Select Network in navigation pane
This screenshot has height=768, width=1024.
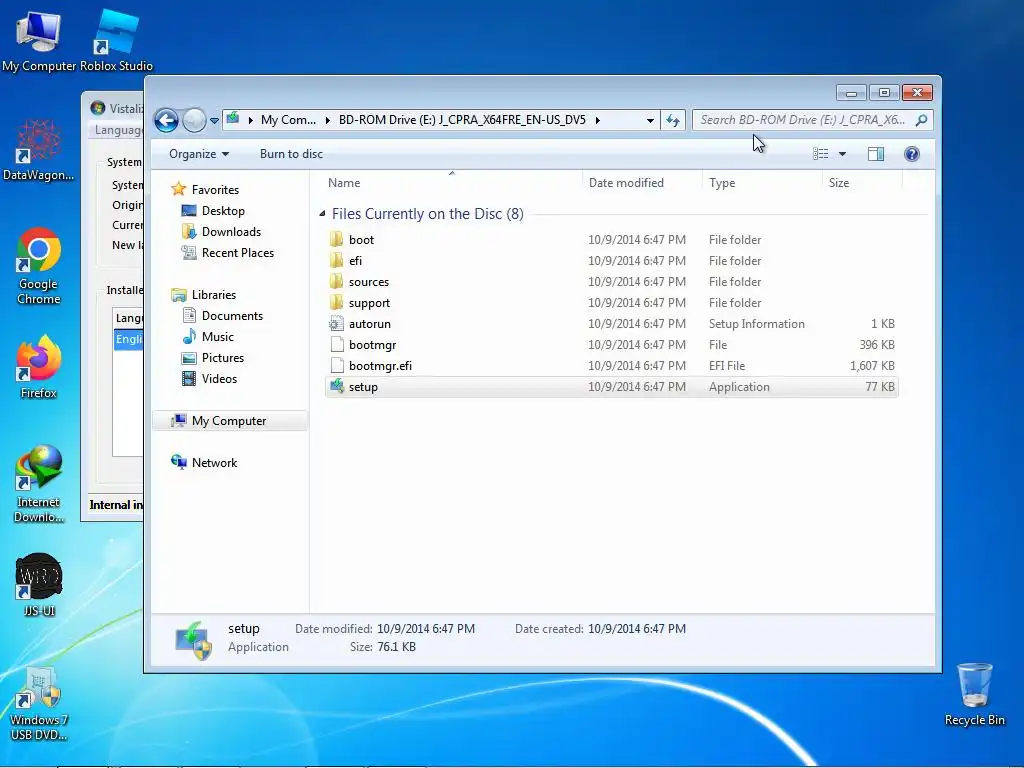[214, 463]
